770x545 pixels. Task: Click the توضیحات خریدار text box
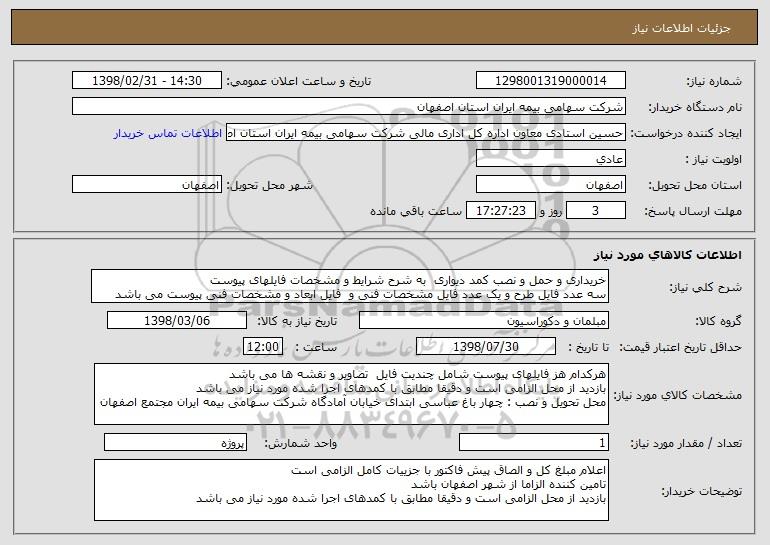point(351,490)
